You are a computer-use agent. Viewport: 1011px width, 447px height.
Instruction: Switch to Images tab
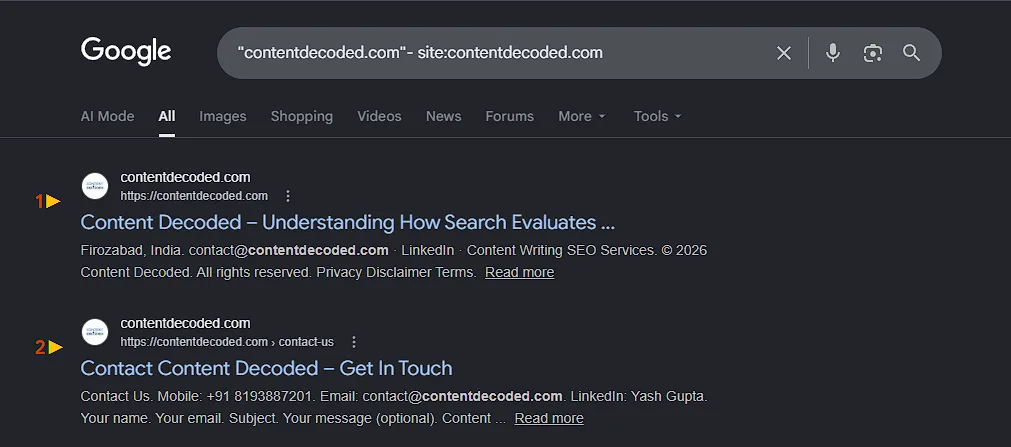(222, 116)
